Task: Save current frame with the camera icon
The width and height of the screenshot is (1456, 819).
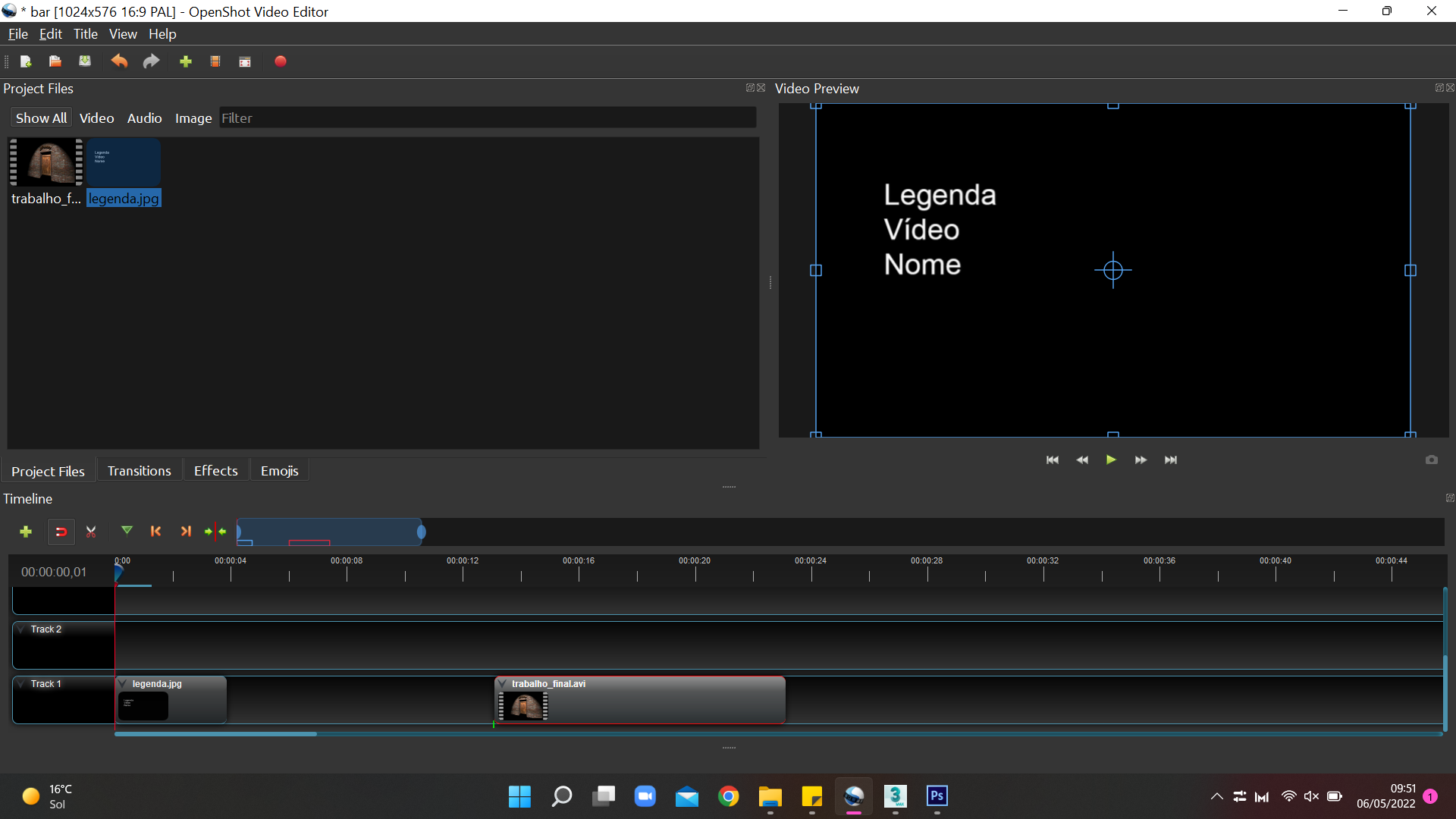Action: tap(1432, 460)
